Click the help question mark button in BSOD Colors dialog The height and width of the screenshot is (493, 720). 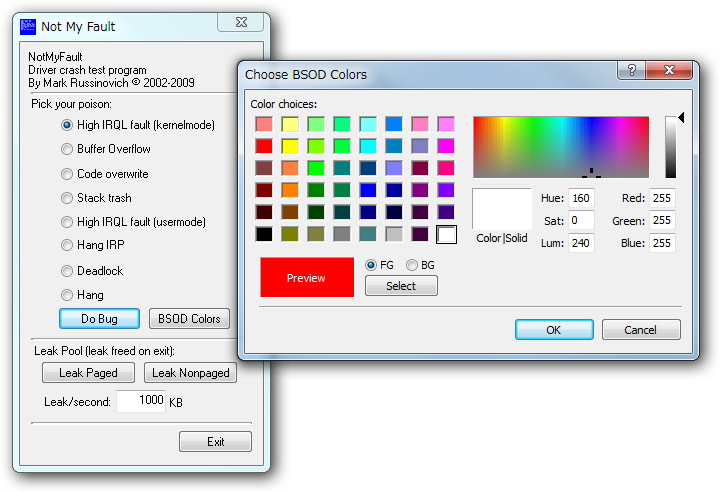(x=631, y=70)
